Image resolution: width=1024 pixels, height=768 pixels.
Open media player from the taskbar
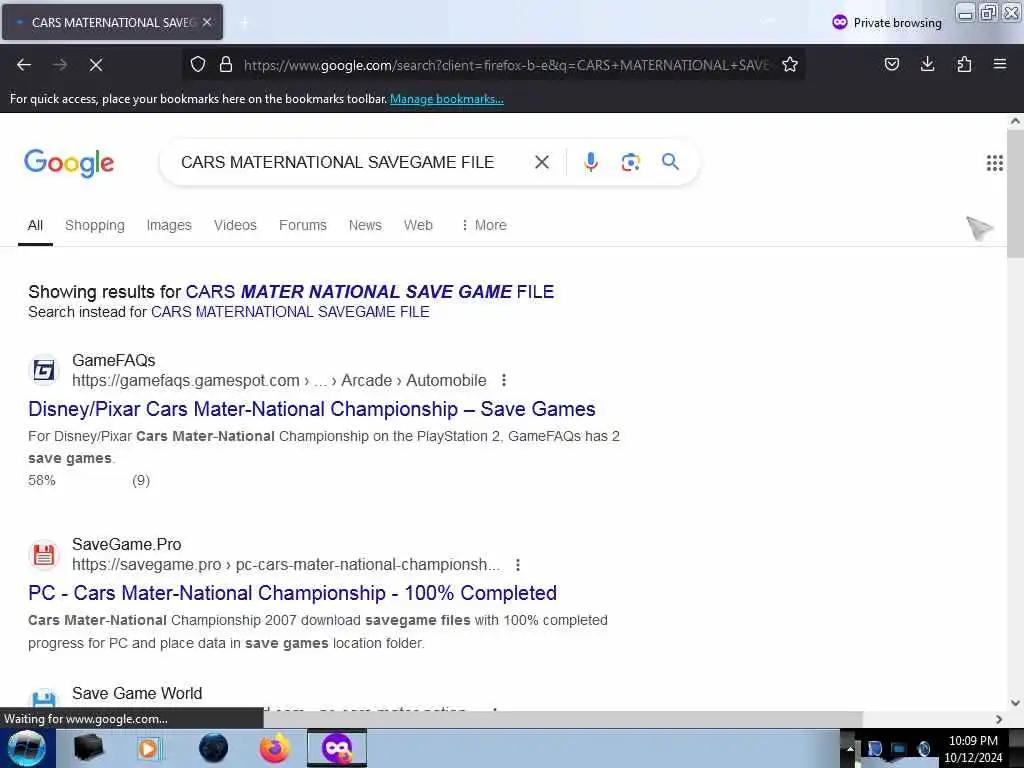pyautogui.click(x=148, y=748)
